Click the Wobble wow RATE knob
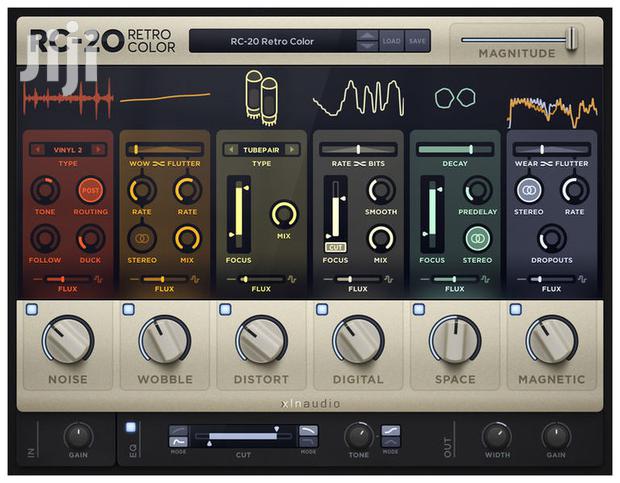This screenshot has width=620, height=483. (142, 190)
